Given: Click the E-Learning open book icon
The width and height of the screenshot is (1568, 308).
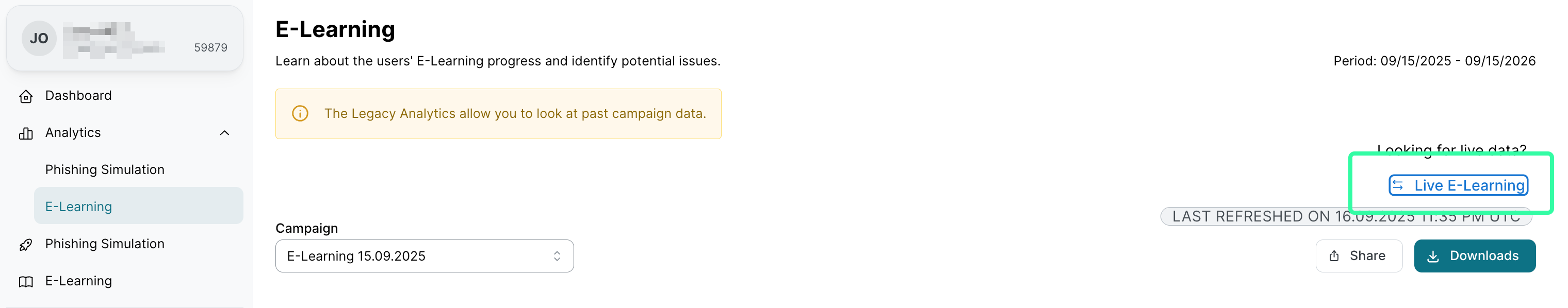Looking at the screenshot, I should (x=26, y=282).
